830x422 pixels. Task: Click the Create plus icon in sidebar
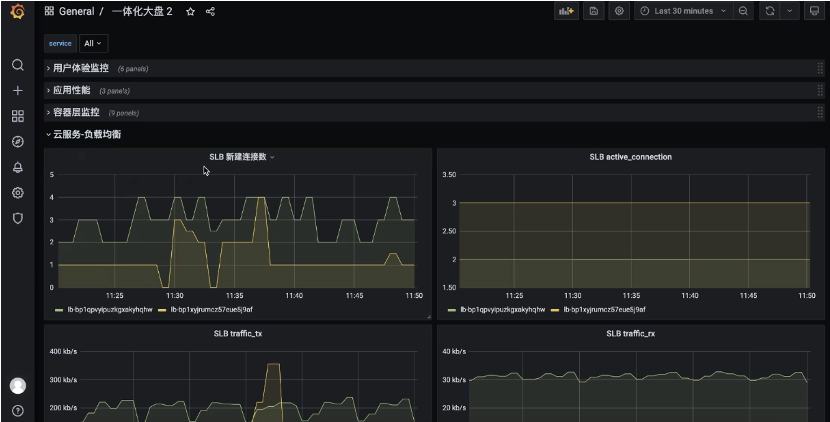pos(17,91)
